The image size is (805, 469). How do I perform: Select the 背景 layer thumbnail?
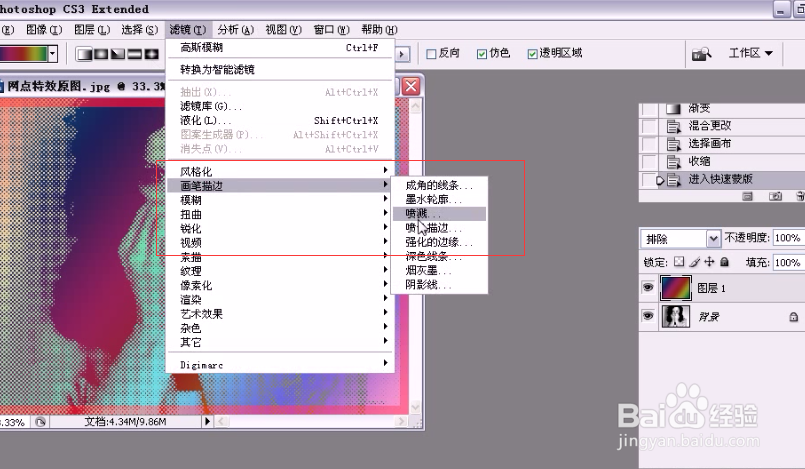pyautogui.click(x=675, y=316)
